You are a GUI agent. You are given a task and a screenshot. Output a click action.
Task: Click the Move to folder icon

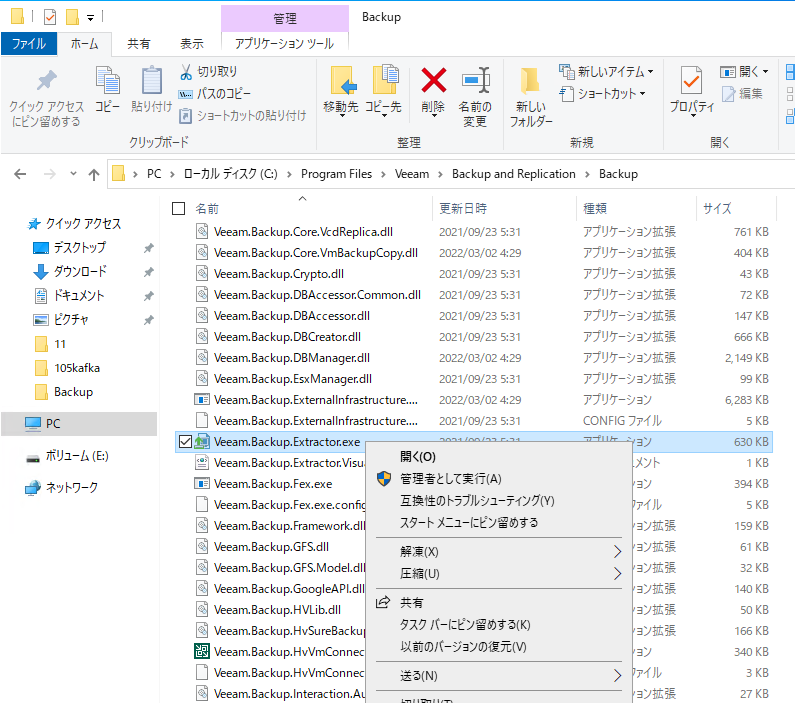343,80
